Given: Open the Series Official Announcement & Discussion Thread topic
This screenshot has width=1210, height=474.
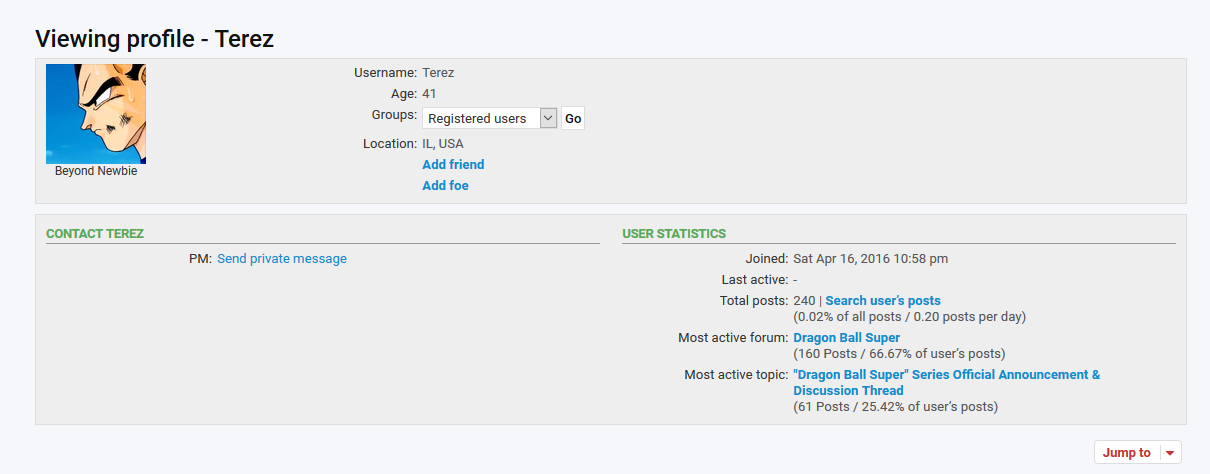Looking at the screenshot, I should [x=946, y=383].
